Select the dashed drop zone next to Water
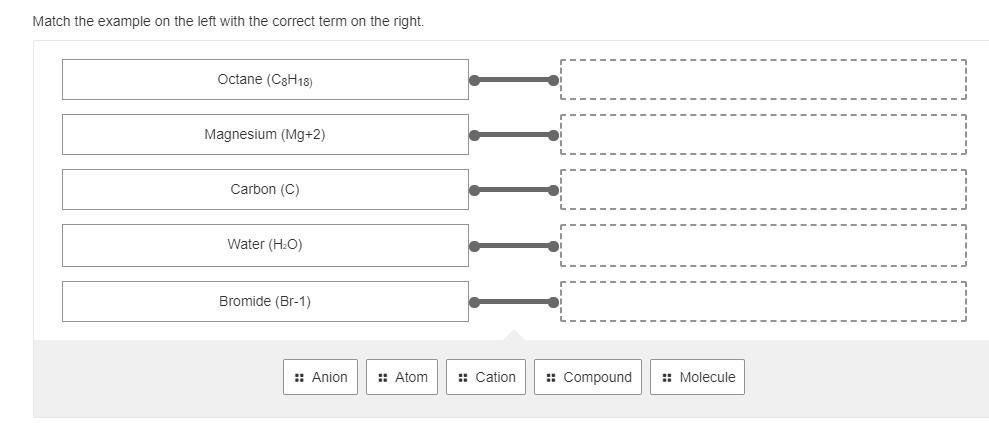 (763, 245)
